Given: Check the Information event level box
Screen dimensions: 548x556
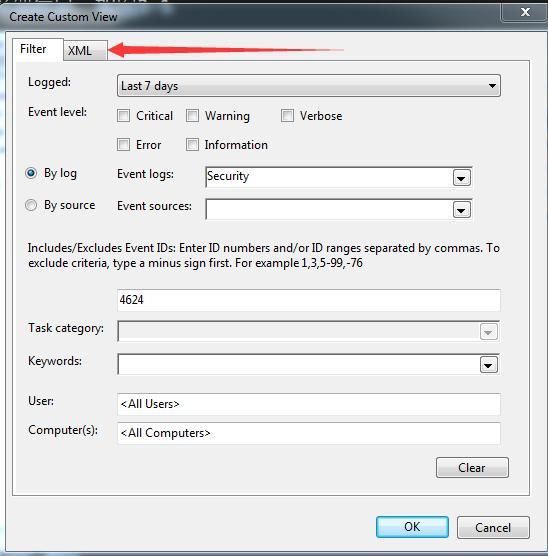Looking at the screenshot, I should 192,145.
